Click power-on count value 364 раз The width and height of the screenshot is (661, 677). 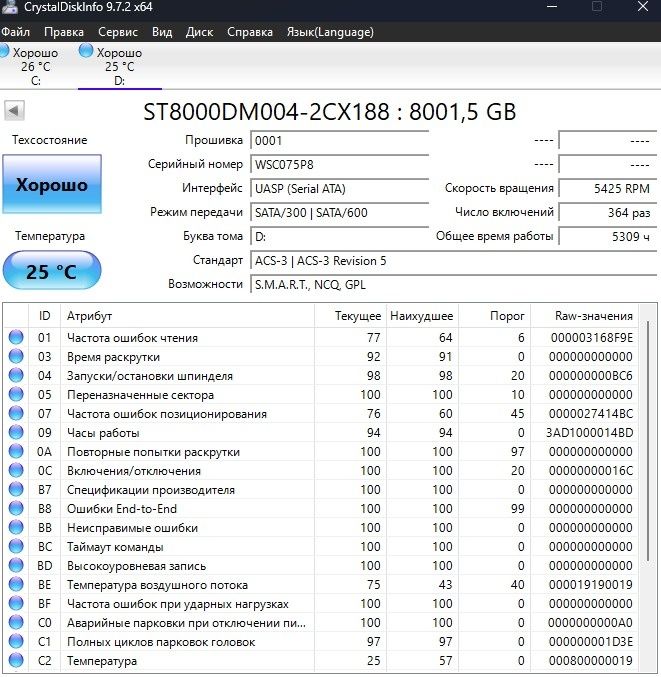(x=608, y=212)
